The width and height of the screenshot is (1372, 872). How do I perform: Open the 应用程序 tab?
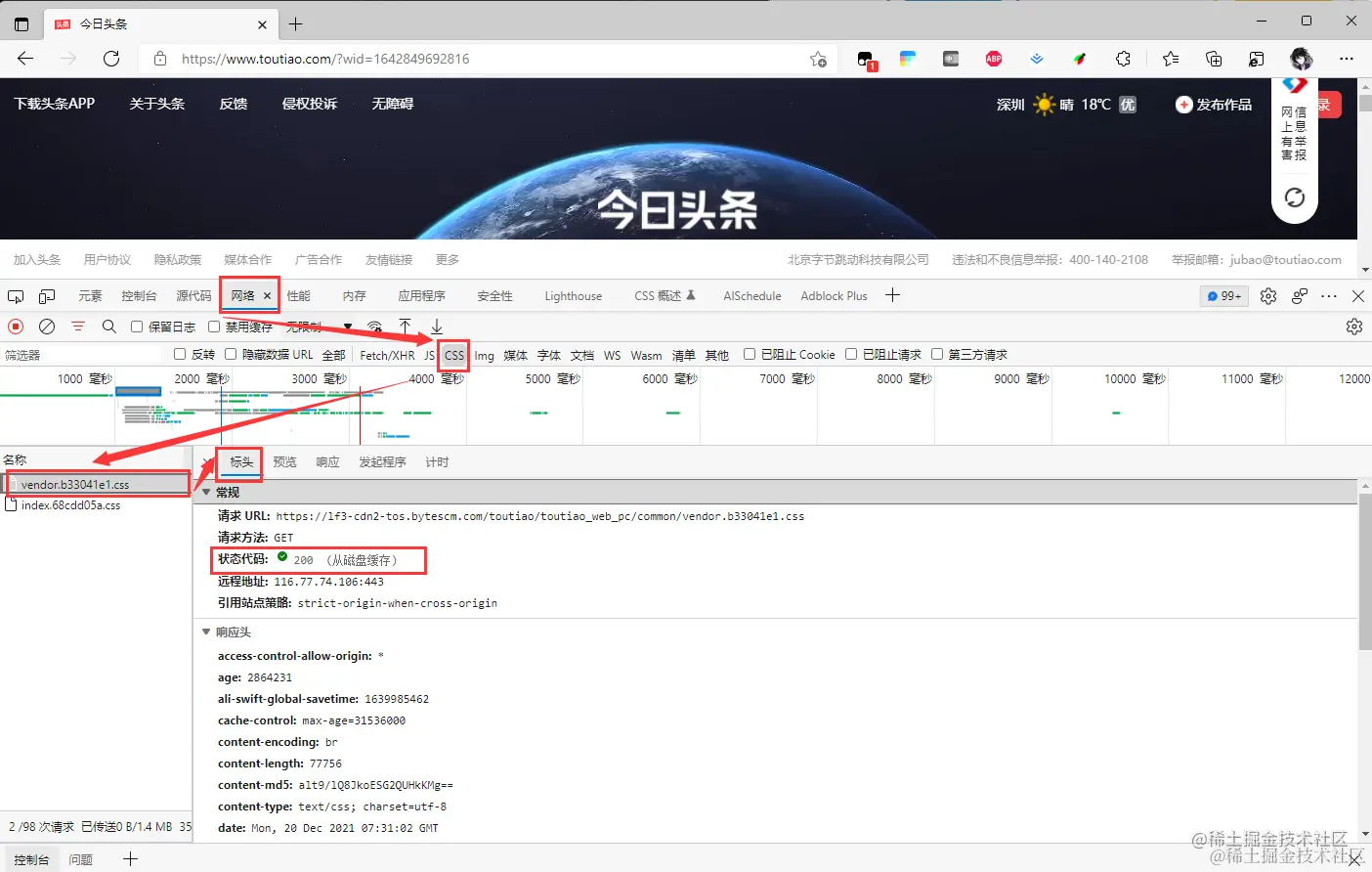(421, 296)
